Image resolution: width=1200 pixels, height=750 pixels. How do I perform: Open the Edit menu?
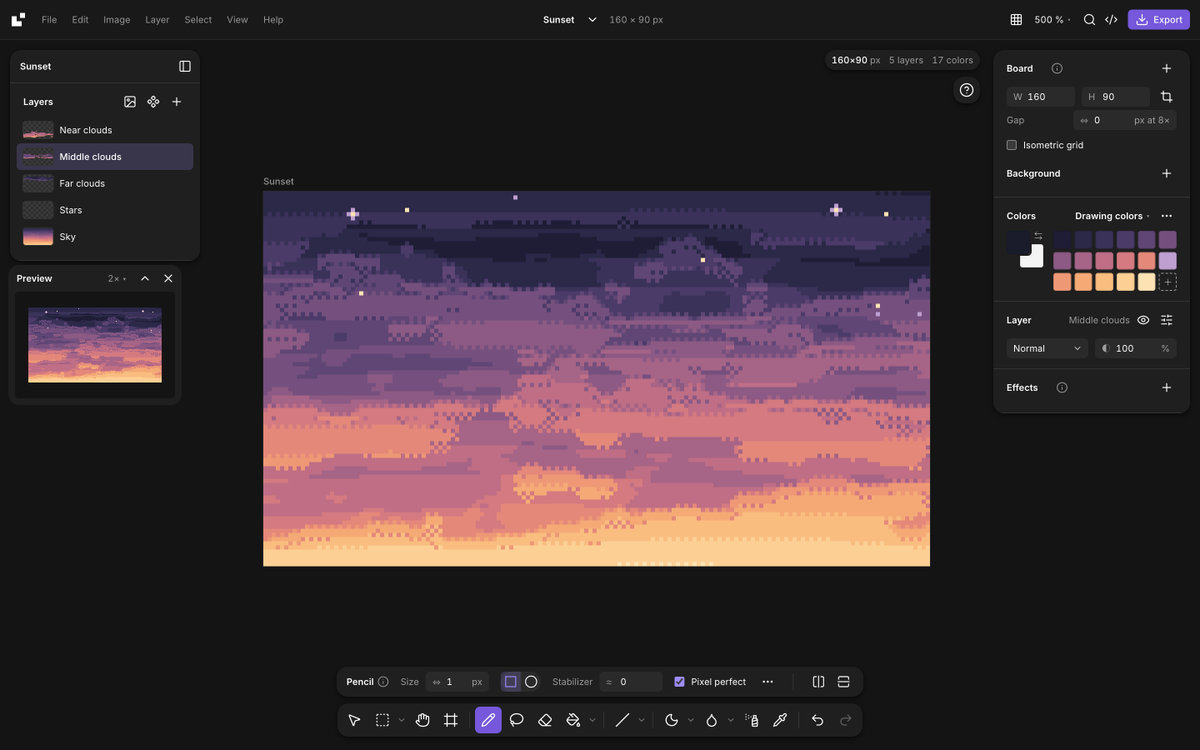pos(80,20)
